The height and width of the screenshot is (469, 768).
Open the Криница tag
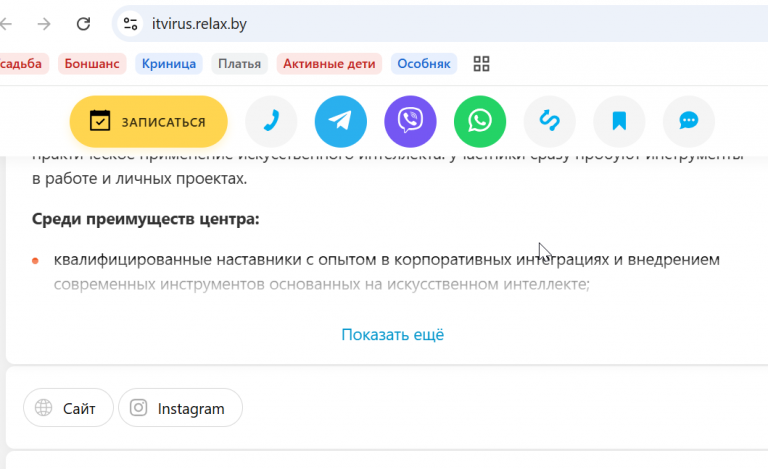169,64
